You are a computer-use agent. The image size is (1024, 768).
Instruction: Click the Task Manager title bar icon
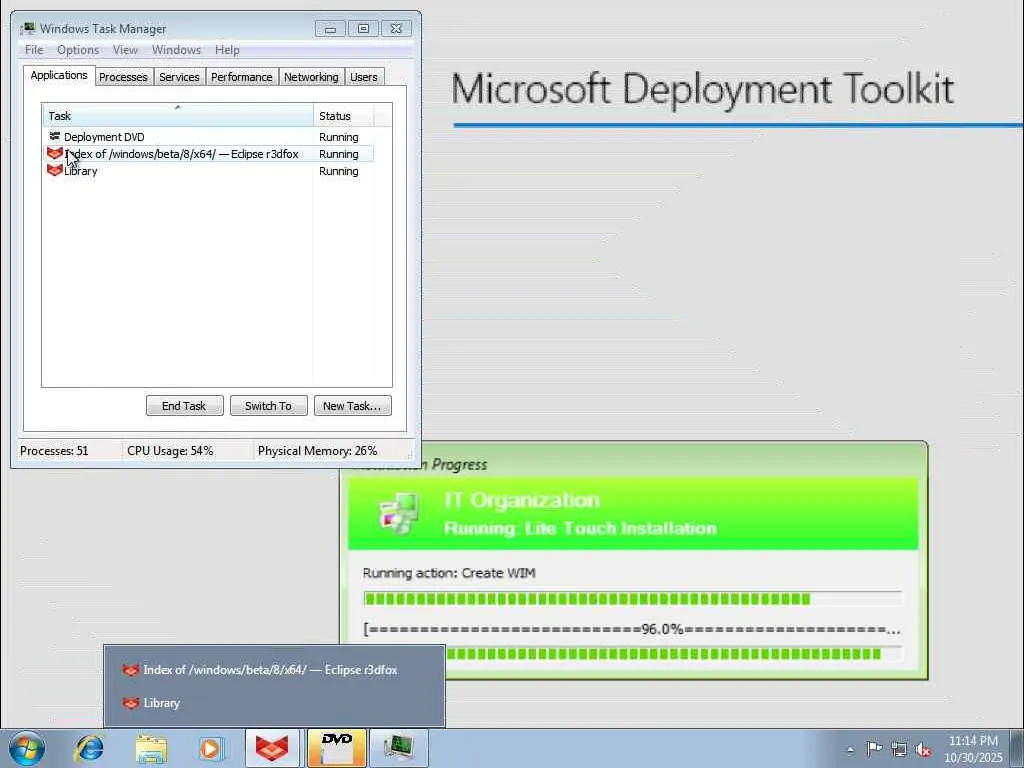click(27, 28)
